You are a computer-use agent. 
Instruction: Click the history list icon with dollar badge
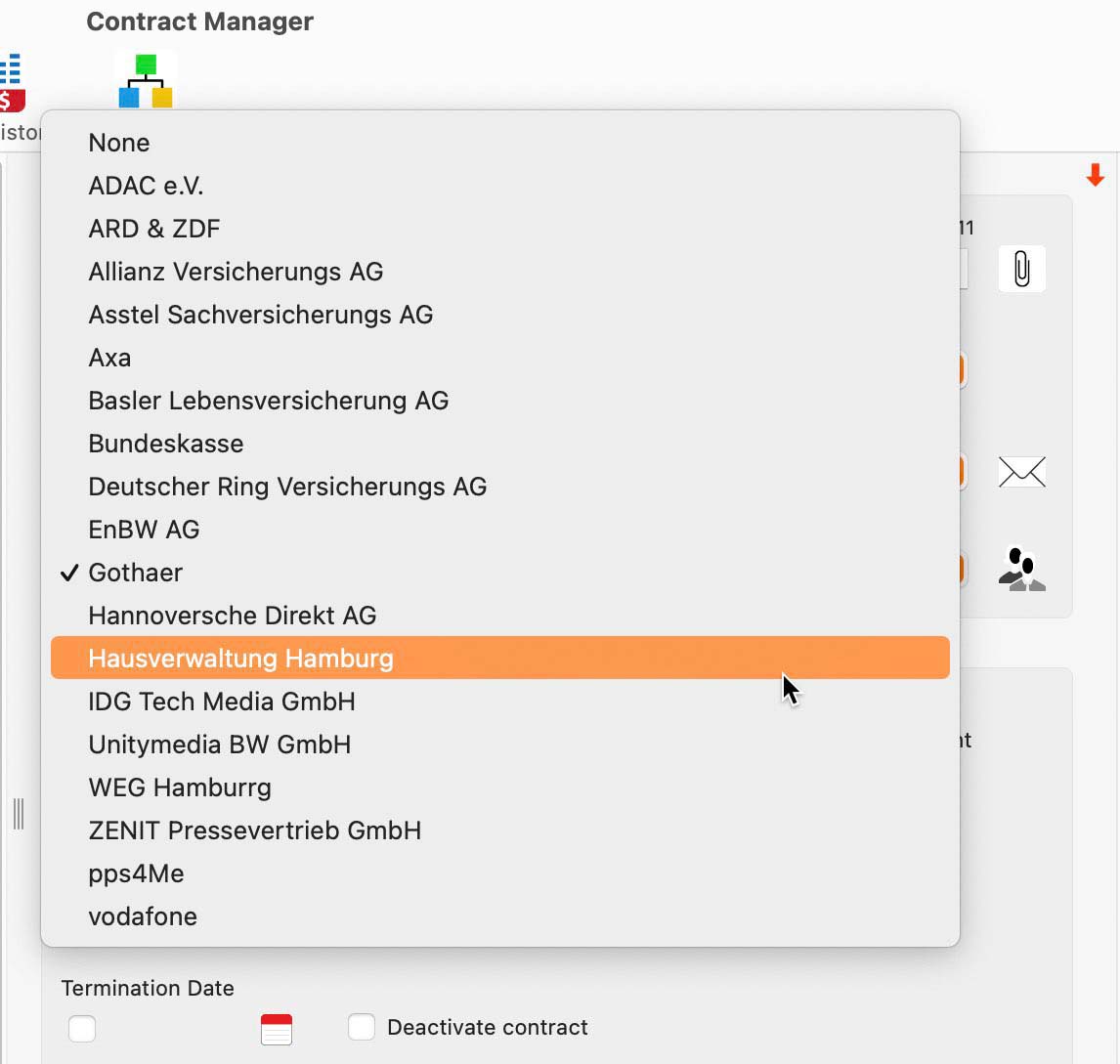[x=12, y=82]
